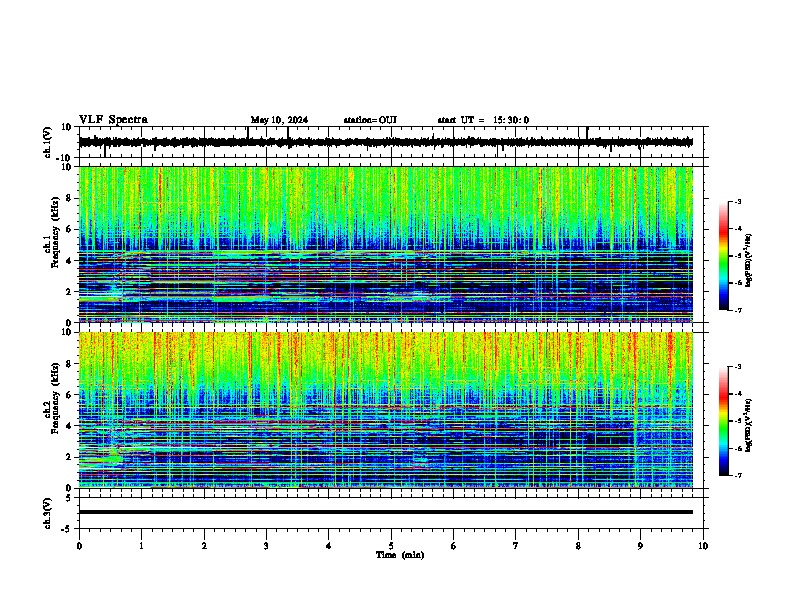Click the 'station=OUJ' label
This screenshot has height=612, width=792.
tap(370, 120)
